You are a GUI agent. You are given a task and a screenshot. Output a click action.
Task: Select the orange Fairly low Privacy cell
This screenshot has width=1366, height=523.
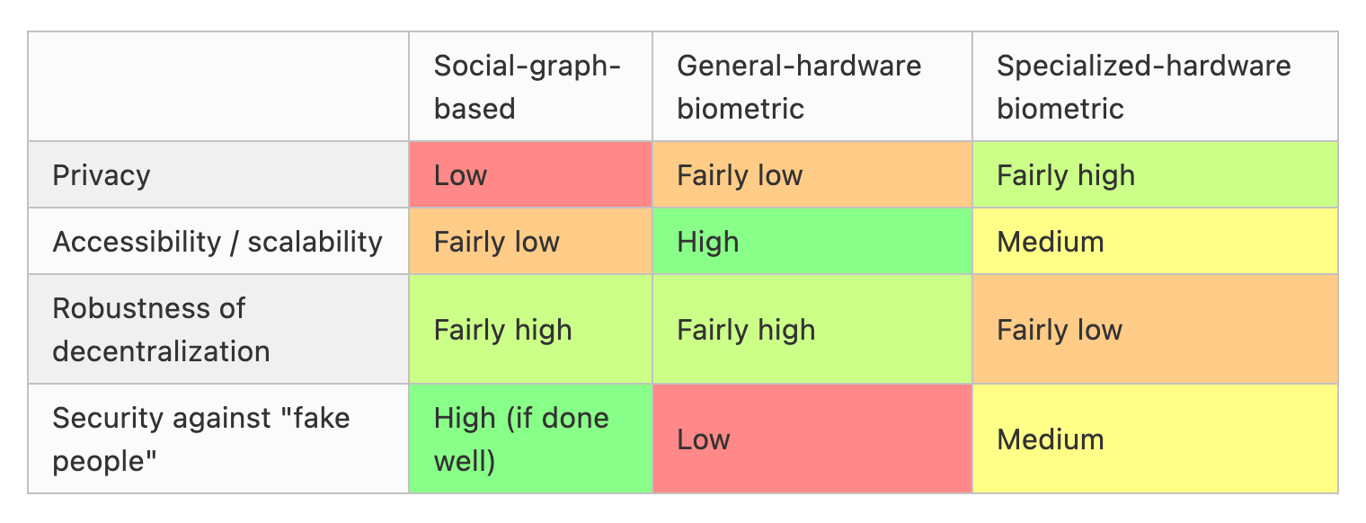(812, 175)
